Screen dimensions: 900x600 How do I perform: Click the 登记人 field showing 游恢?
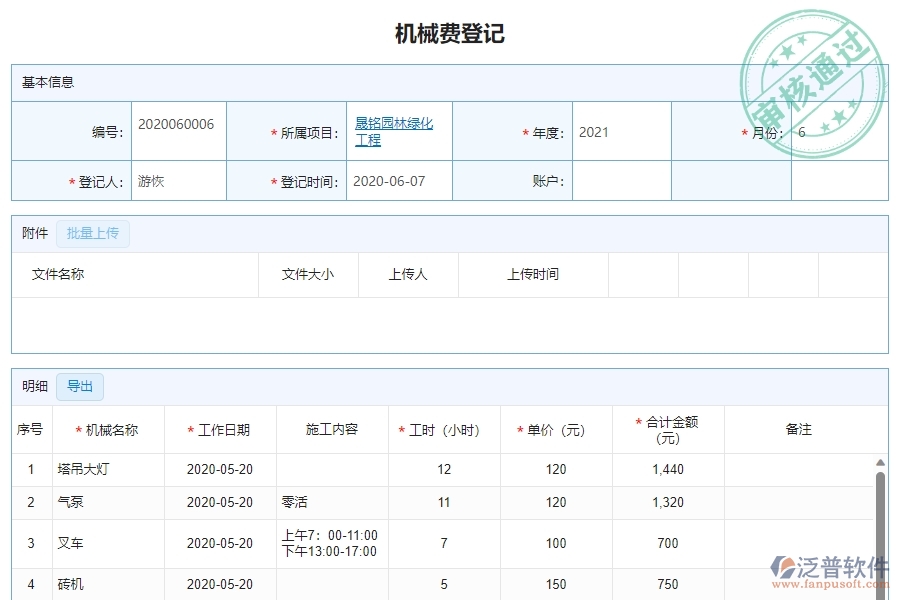178,180
